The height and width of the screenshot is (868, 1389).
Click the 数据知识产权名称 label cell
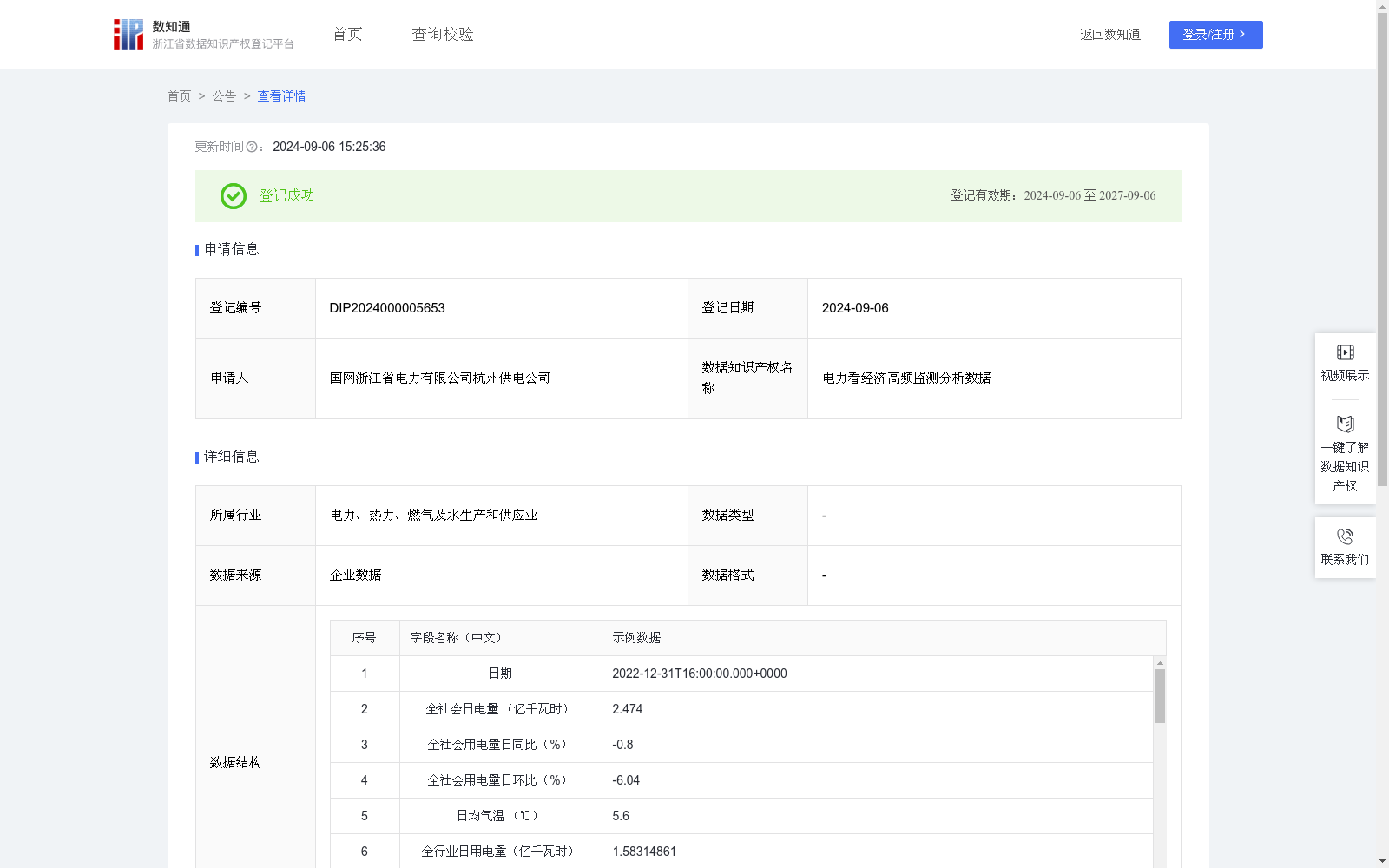pos(747,378)
